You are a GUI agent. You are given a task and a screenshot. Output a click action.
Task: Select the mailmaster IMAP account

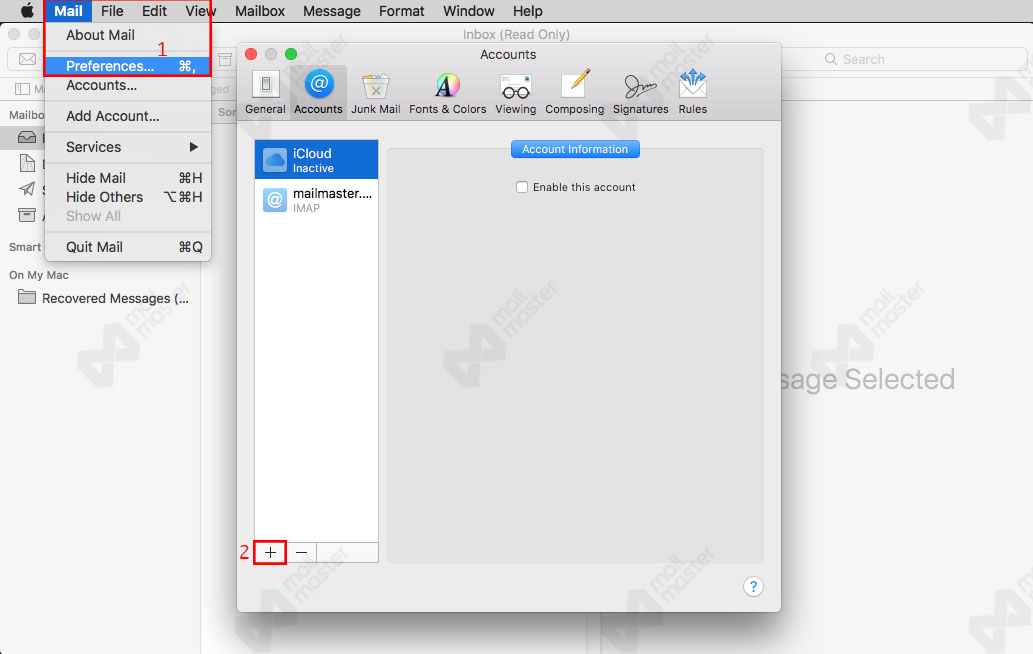click(316, 200)
